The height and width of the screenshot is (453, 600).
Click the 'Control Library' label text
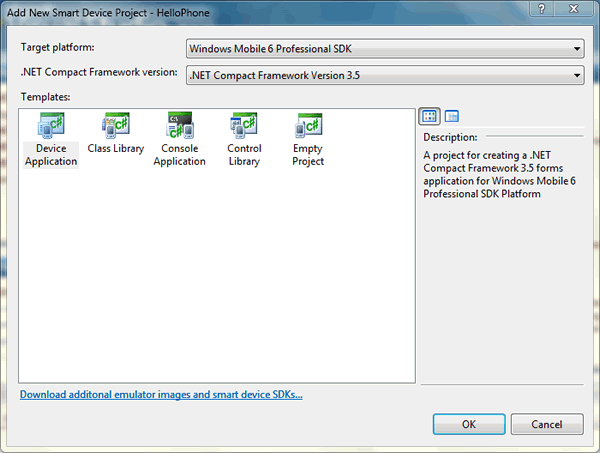pos(244,155)
